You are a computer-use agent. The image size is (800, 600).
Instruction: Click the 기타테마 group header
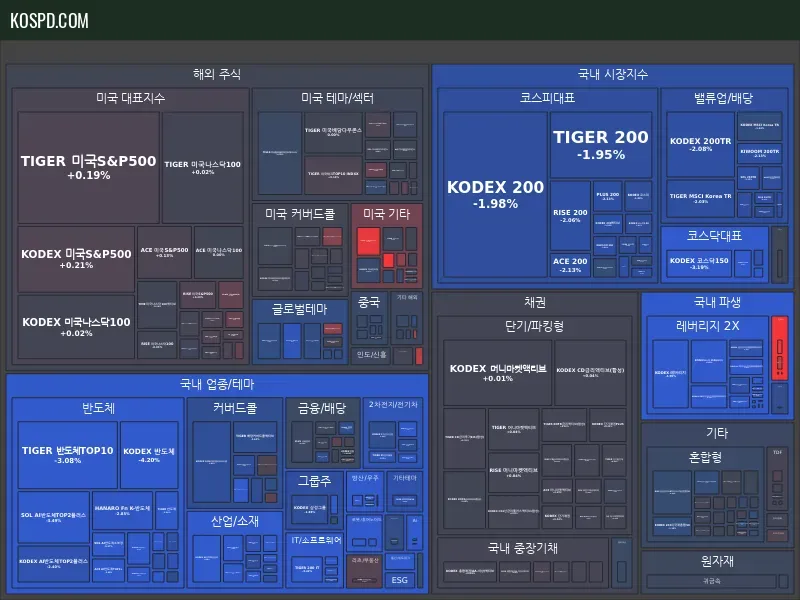pos(405,478)
